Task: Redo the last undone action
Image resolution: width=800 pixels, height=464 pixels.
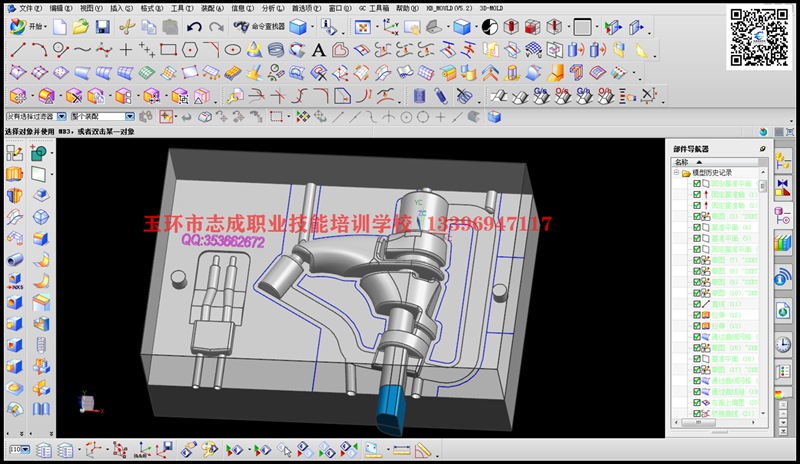Action: 216,27
